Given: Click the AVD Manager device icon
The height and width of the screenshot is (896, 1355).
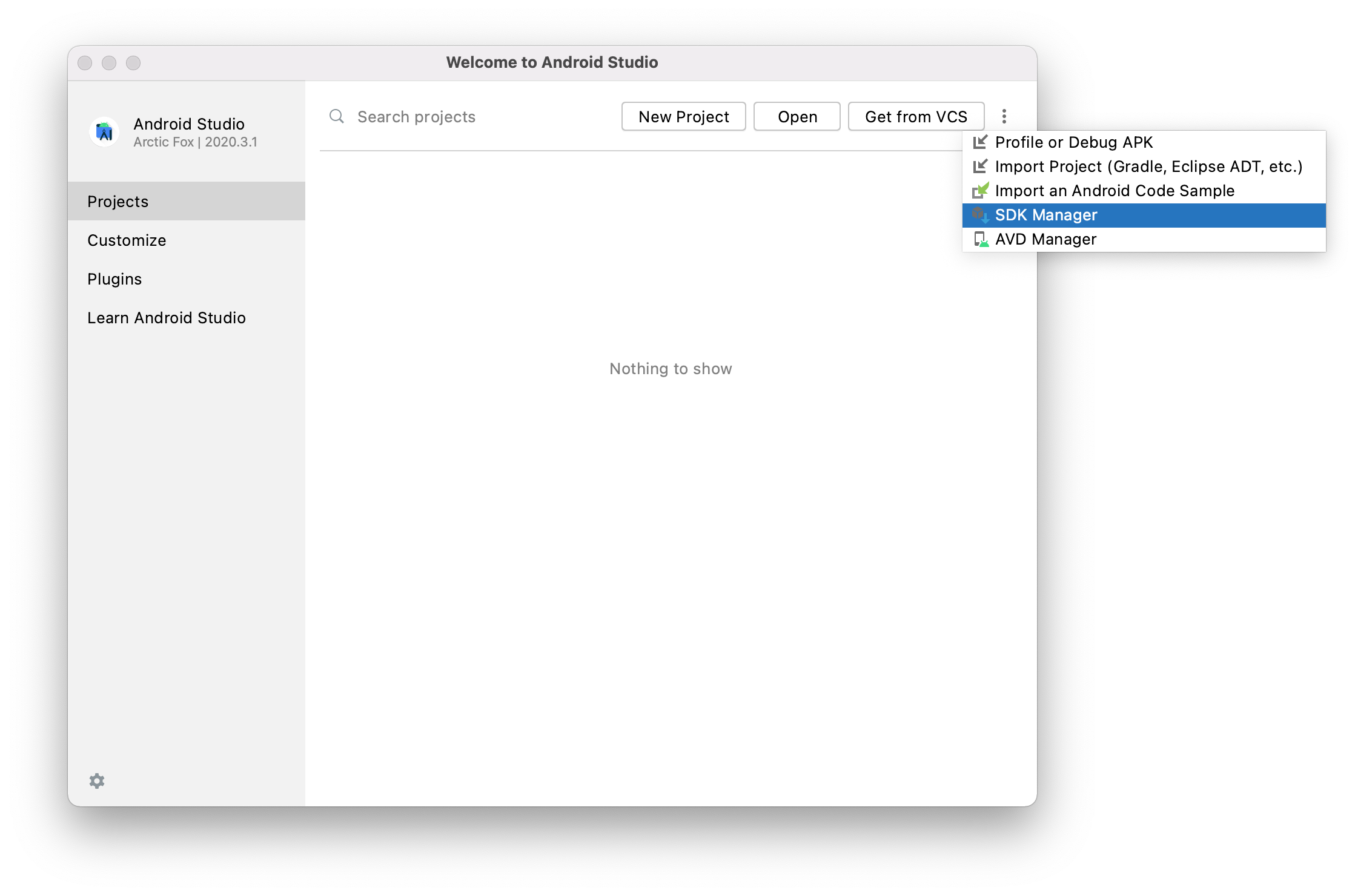Looking at the screenshot, I should 980,239.
